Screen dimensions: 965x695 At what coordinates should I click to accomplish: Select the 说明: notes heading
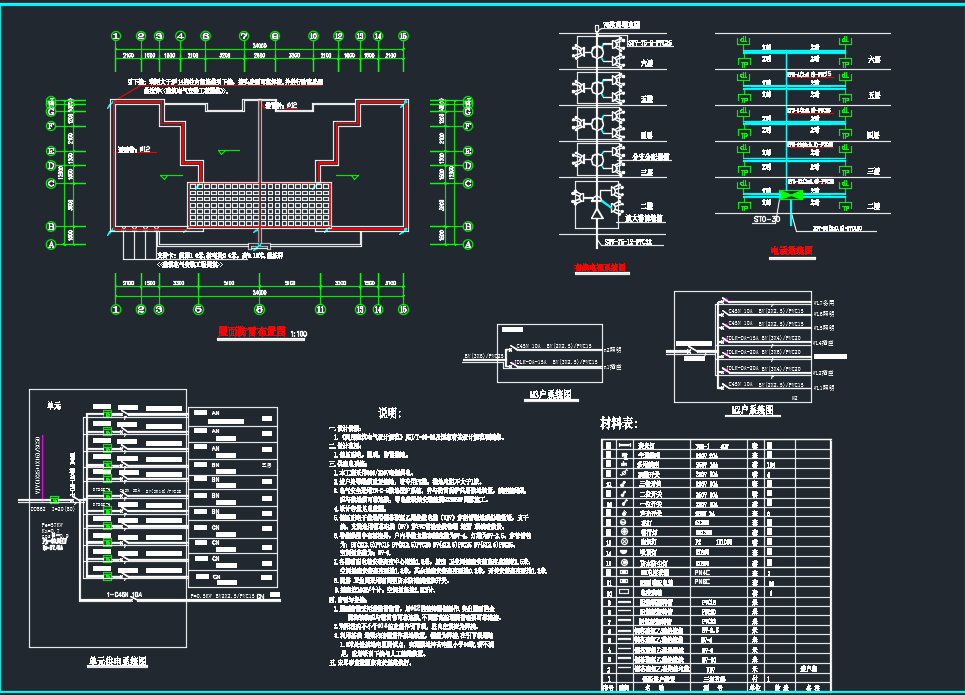[390, 413]
